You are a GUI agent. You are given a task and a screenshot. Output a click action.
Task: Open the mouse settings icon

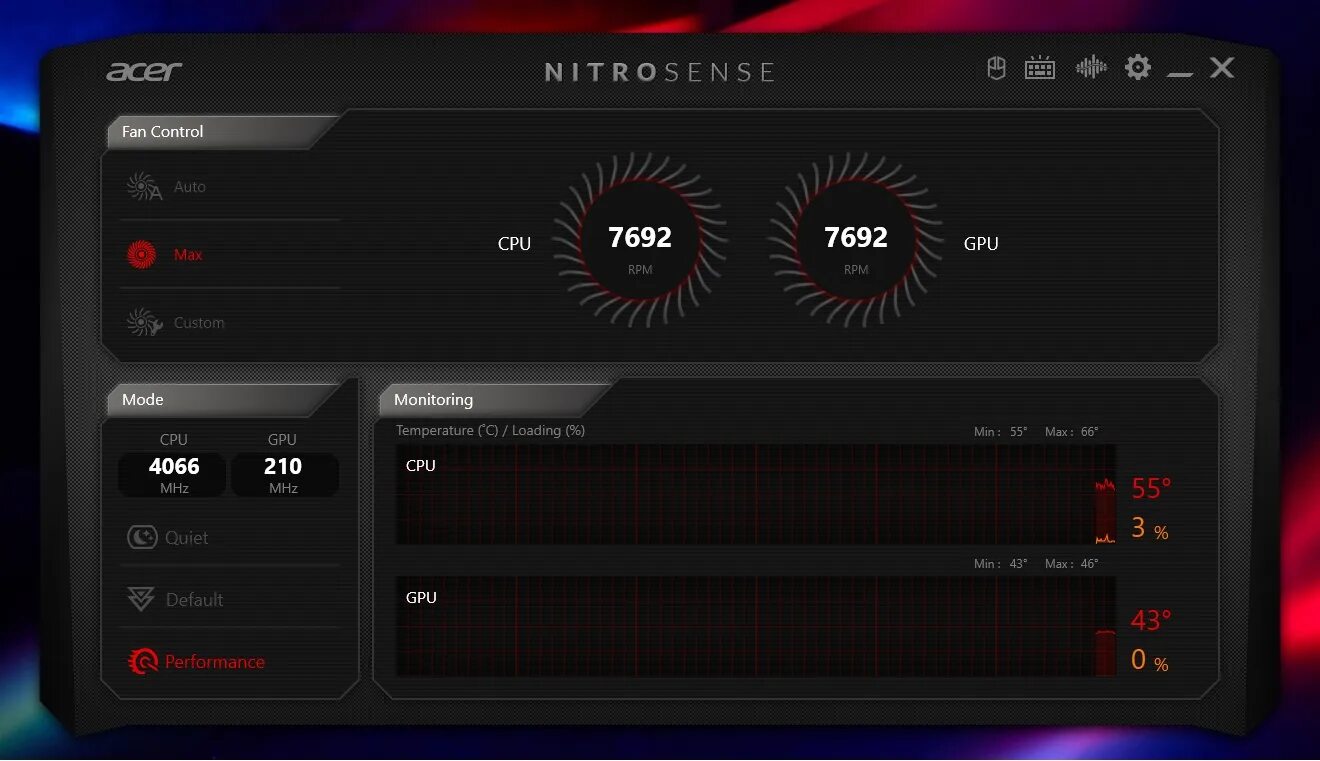point(996,69)
